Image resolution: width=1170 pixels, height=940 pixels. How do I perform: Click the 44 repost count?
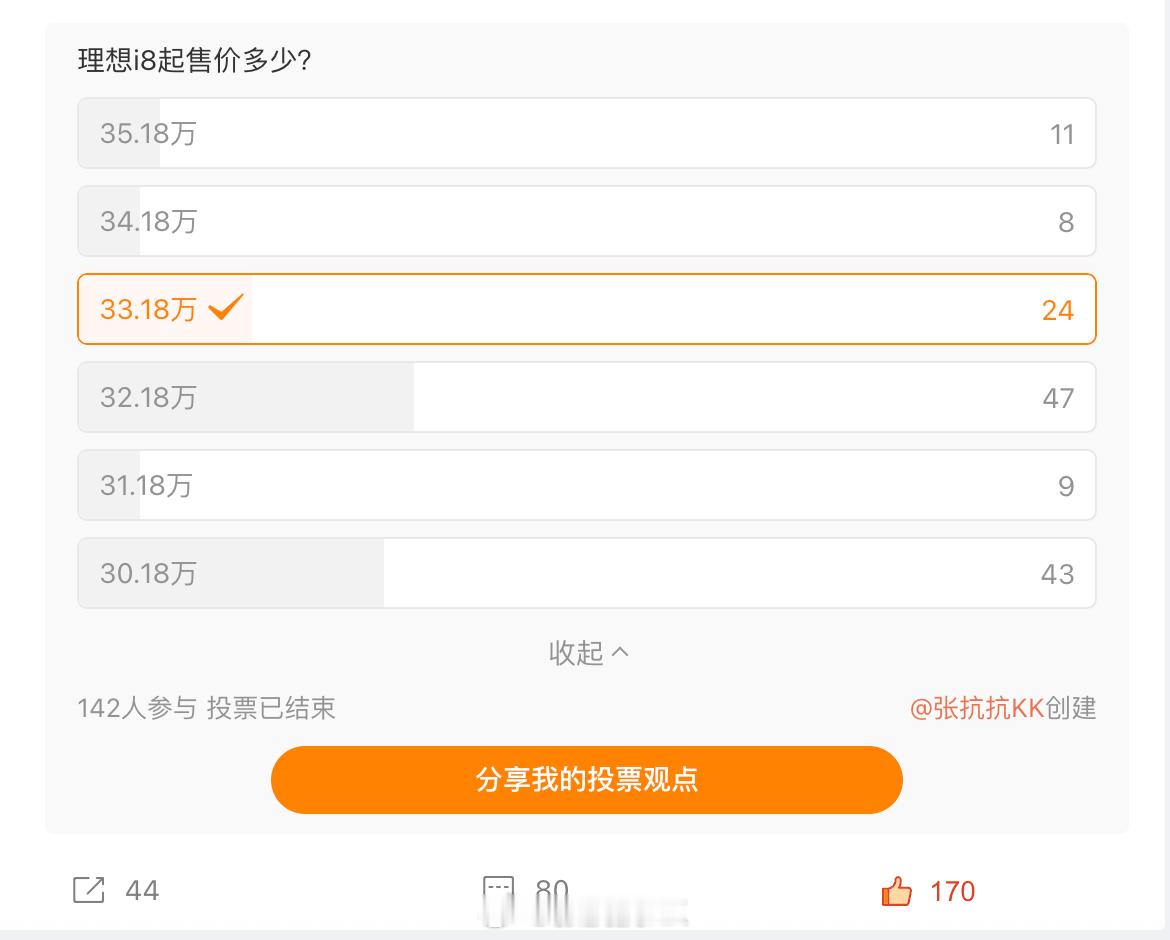(142, 891)
